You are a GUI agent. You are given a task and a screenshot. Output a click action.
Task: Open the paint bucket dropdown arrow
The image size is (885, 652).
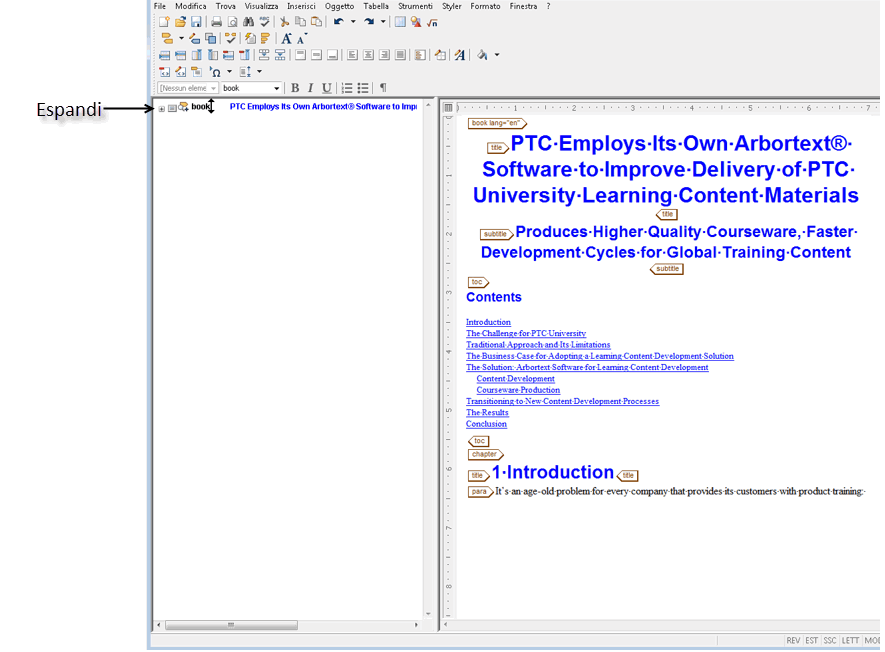click(x=497, y=55)
